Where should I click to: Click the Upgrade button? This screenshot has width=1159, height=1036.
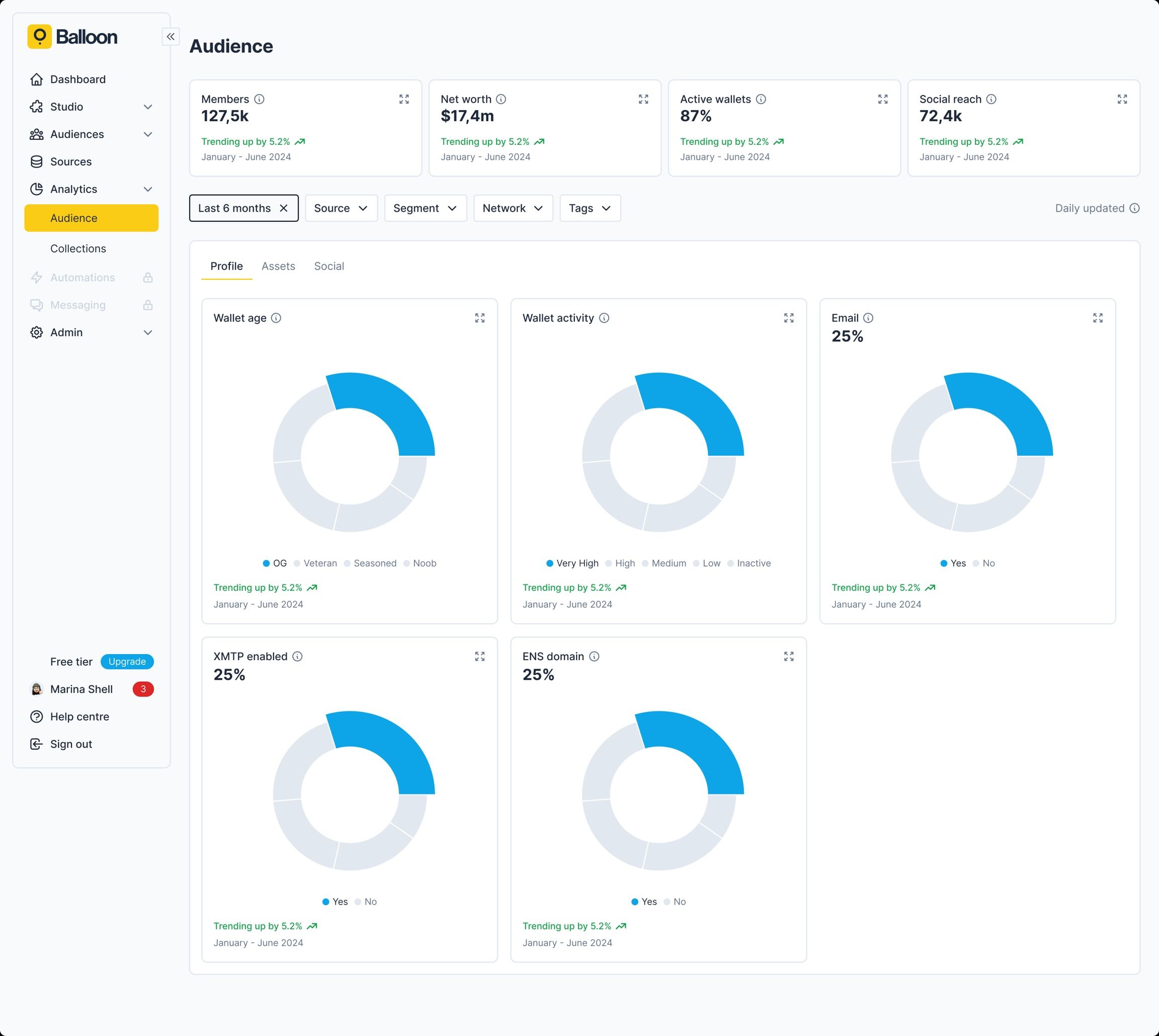(x=127, y=662)
